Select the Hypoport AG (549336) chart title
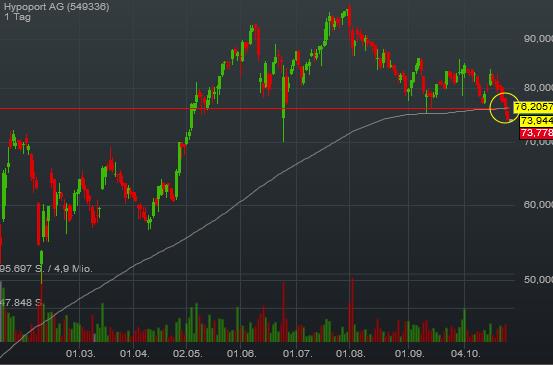 [57, 7]
